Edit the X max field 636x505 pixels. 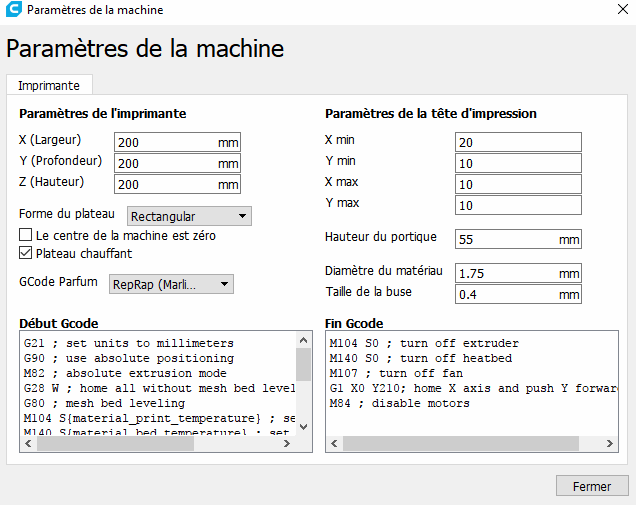(x=518, y=185)
